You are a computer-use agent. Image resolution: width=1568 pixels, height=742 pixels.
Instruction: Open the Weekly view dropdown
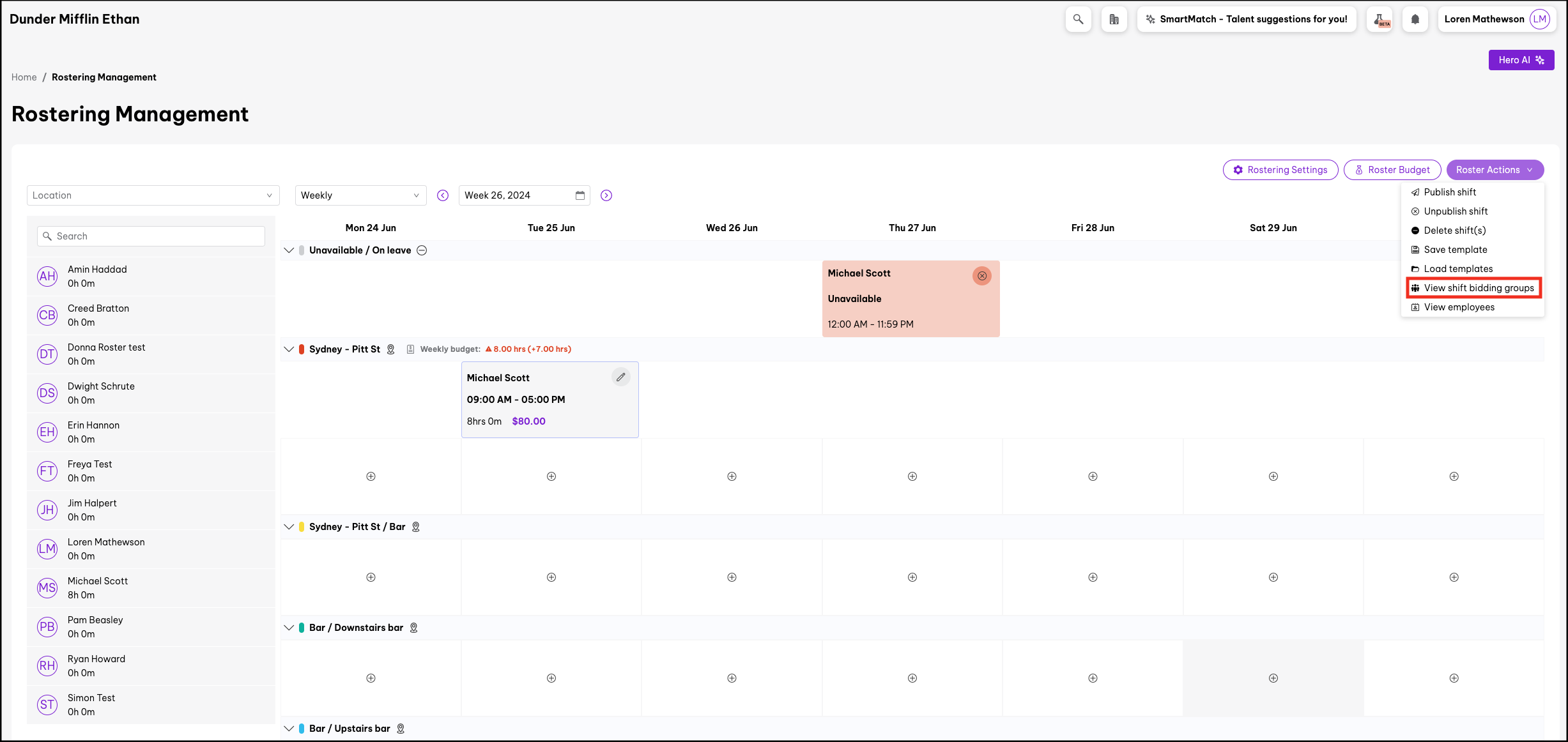(360, 195)
